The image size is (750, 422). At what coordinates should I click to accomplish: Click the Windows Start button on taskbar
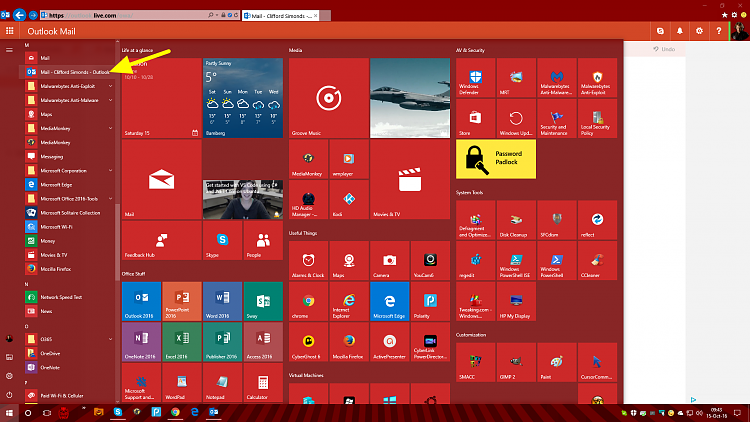9,412
